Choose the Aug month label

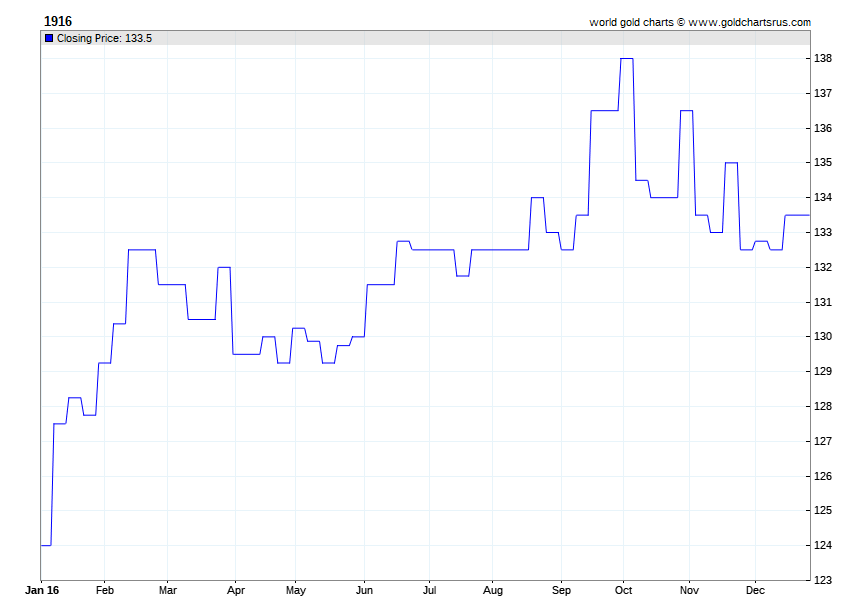493,591
